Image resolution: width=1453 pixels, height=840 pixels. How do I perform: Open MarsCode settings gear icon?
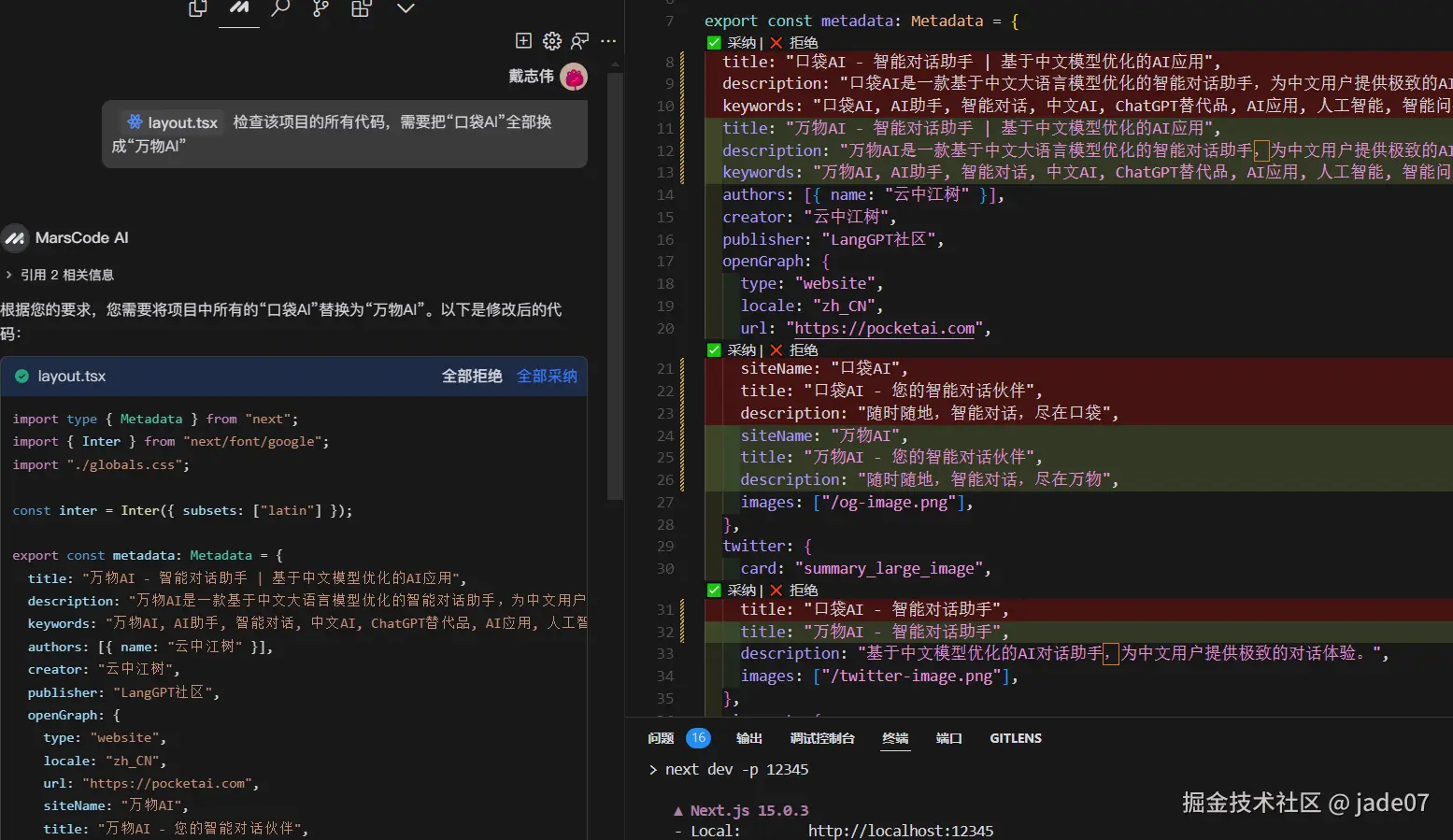552,40
